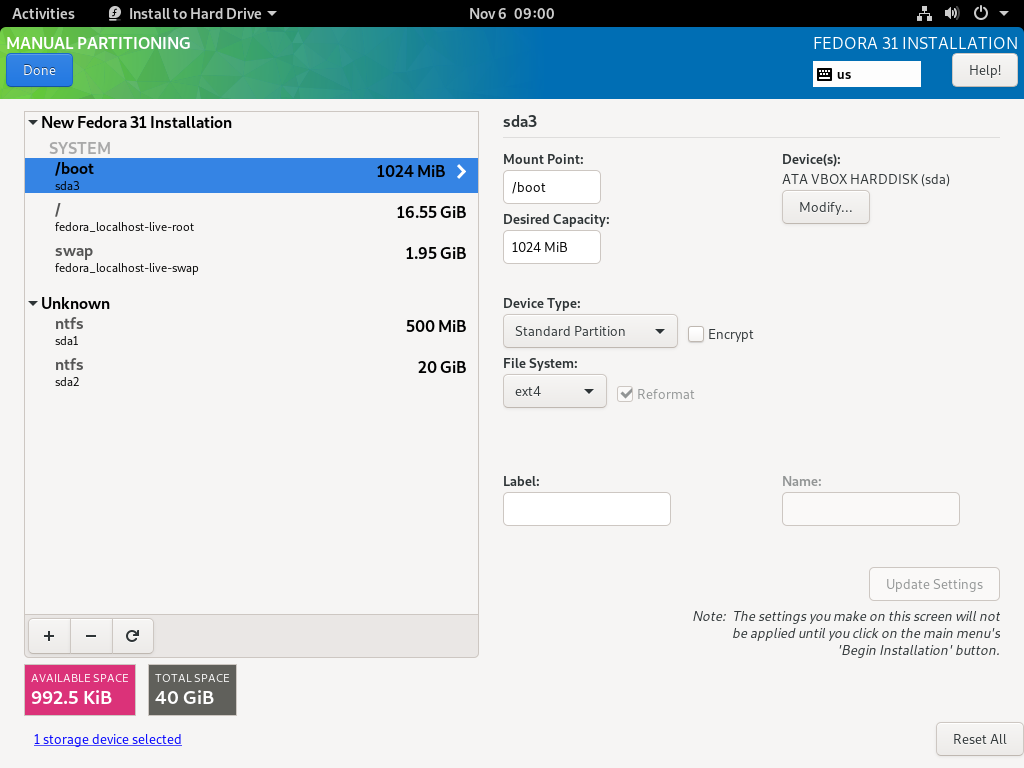This screenshot has width=1024, height=768.
Task: Add a new mount point with plus button
Action: point(49,636)
